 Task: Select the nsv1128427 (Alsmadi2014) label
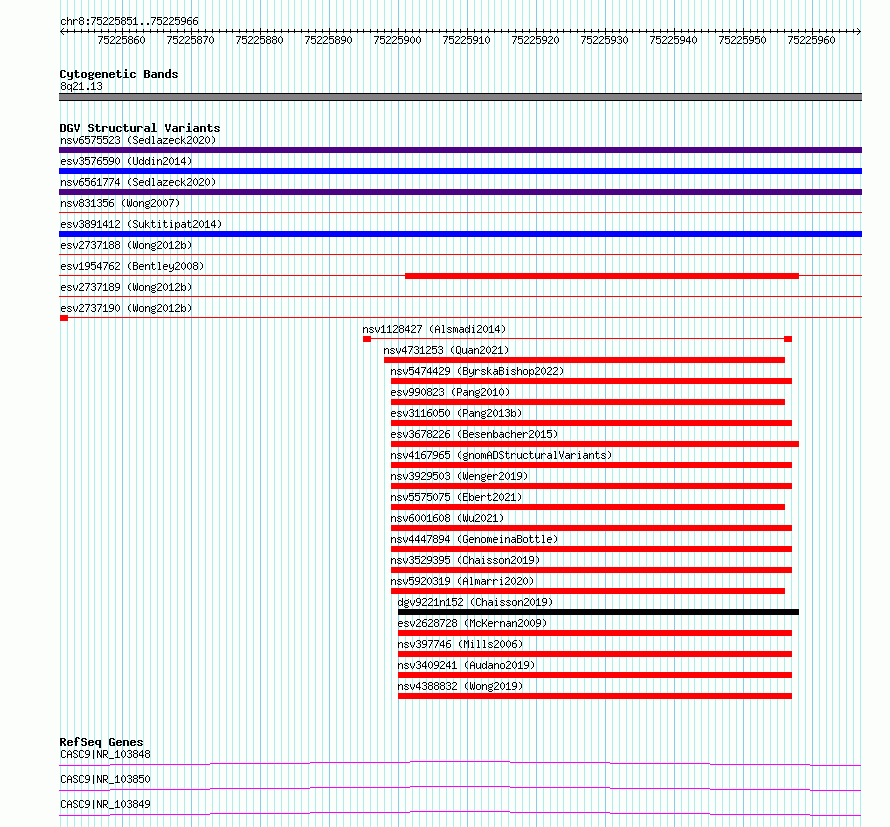pyautogui.click(x=434, y=329)
